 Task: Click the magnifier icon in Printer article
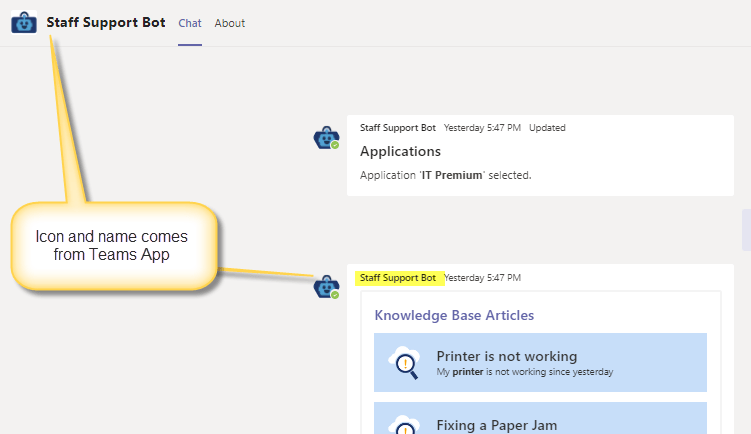coord(406,362)
